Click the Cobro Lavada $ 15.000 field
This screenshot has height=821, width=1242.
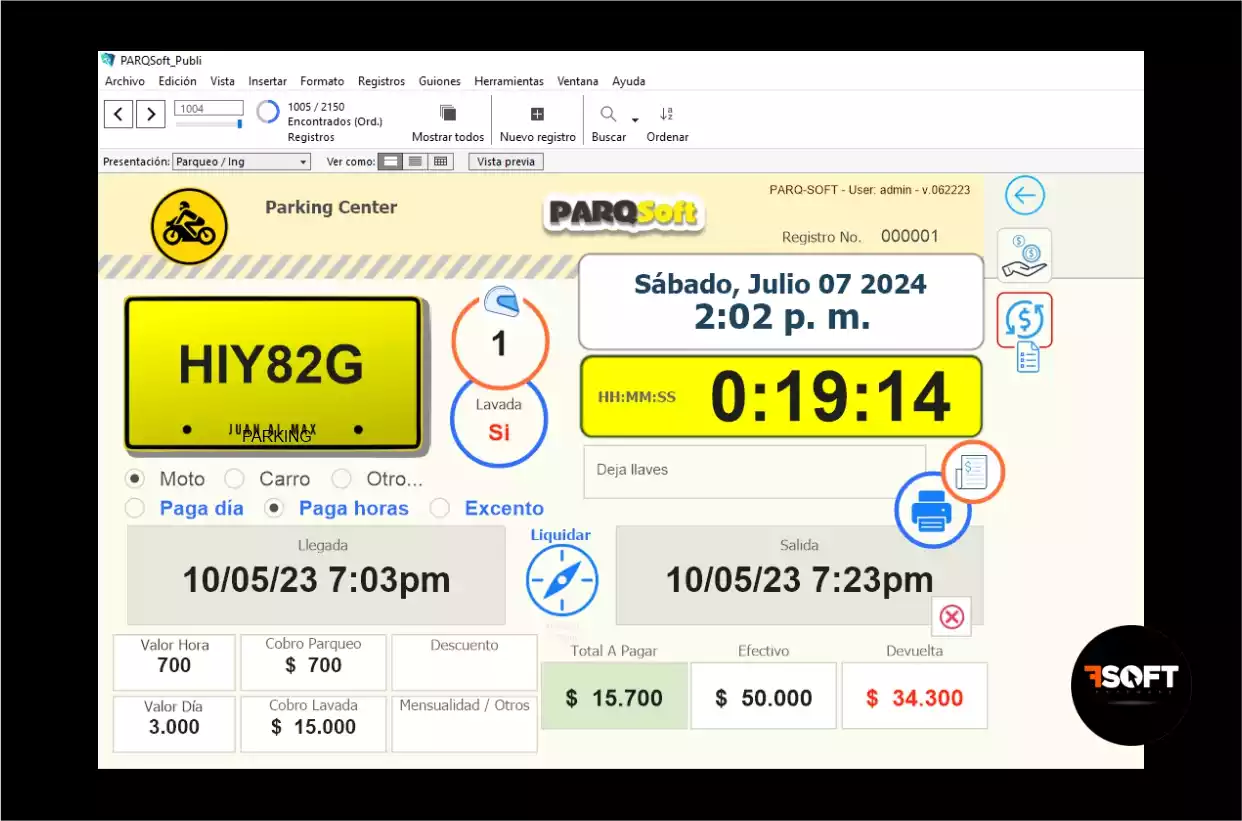point(313,724)
